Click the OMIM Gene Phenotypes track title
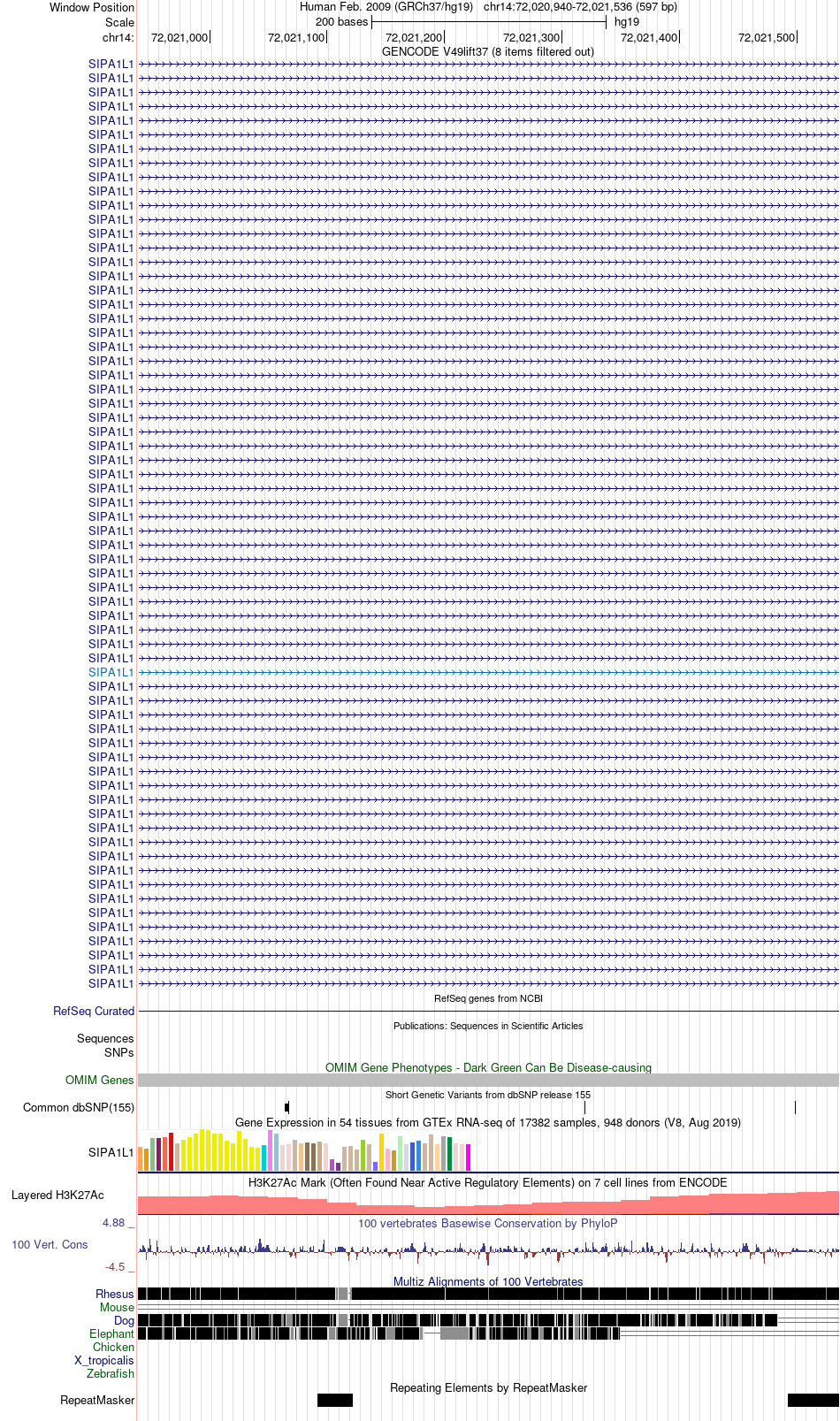 [488, 1067]
